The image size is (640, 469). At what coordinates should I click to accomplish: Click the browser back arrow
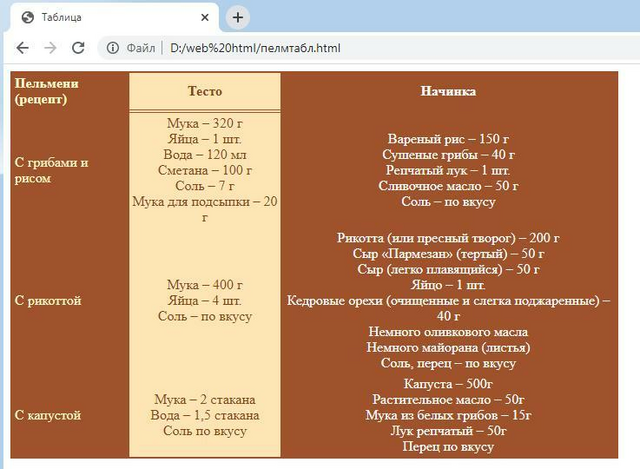click(22, 48)
